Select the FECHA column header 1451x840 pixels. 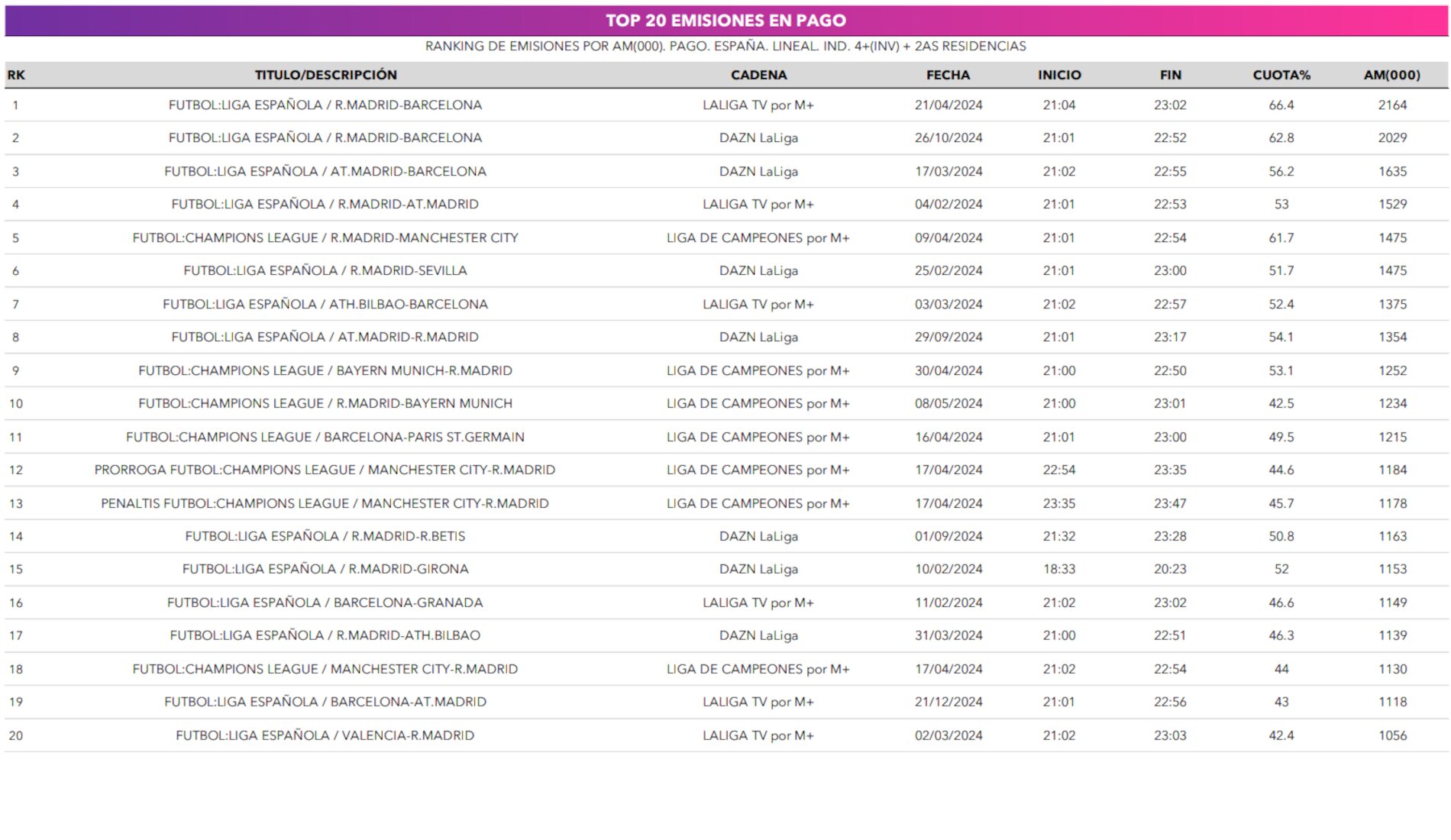[x=948, y=75]
